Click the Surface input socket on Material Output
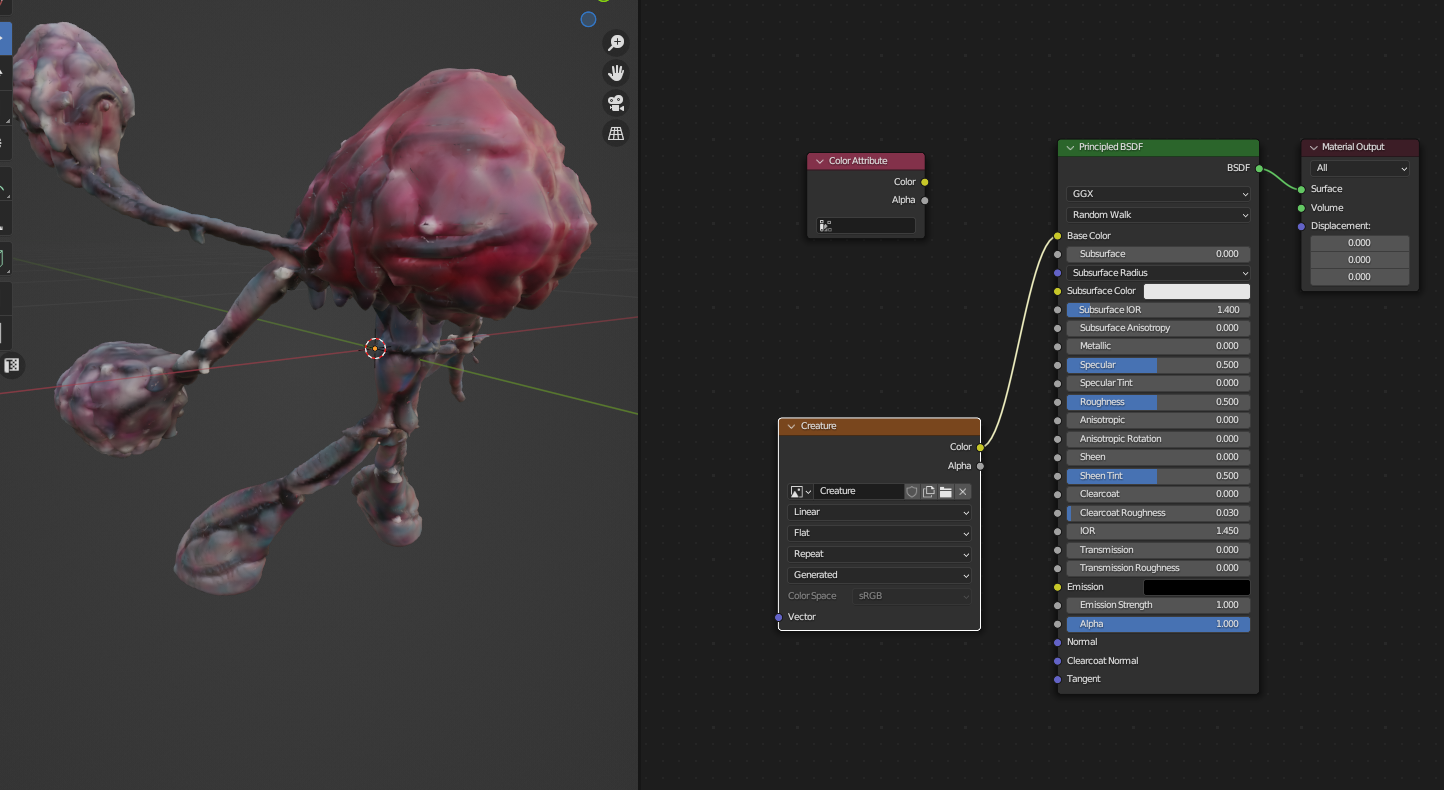Viewport: 1444px width, 790px height. 1301,189
